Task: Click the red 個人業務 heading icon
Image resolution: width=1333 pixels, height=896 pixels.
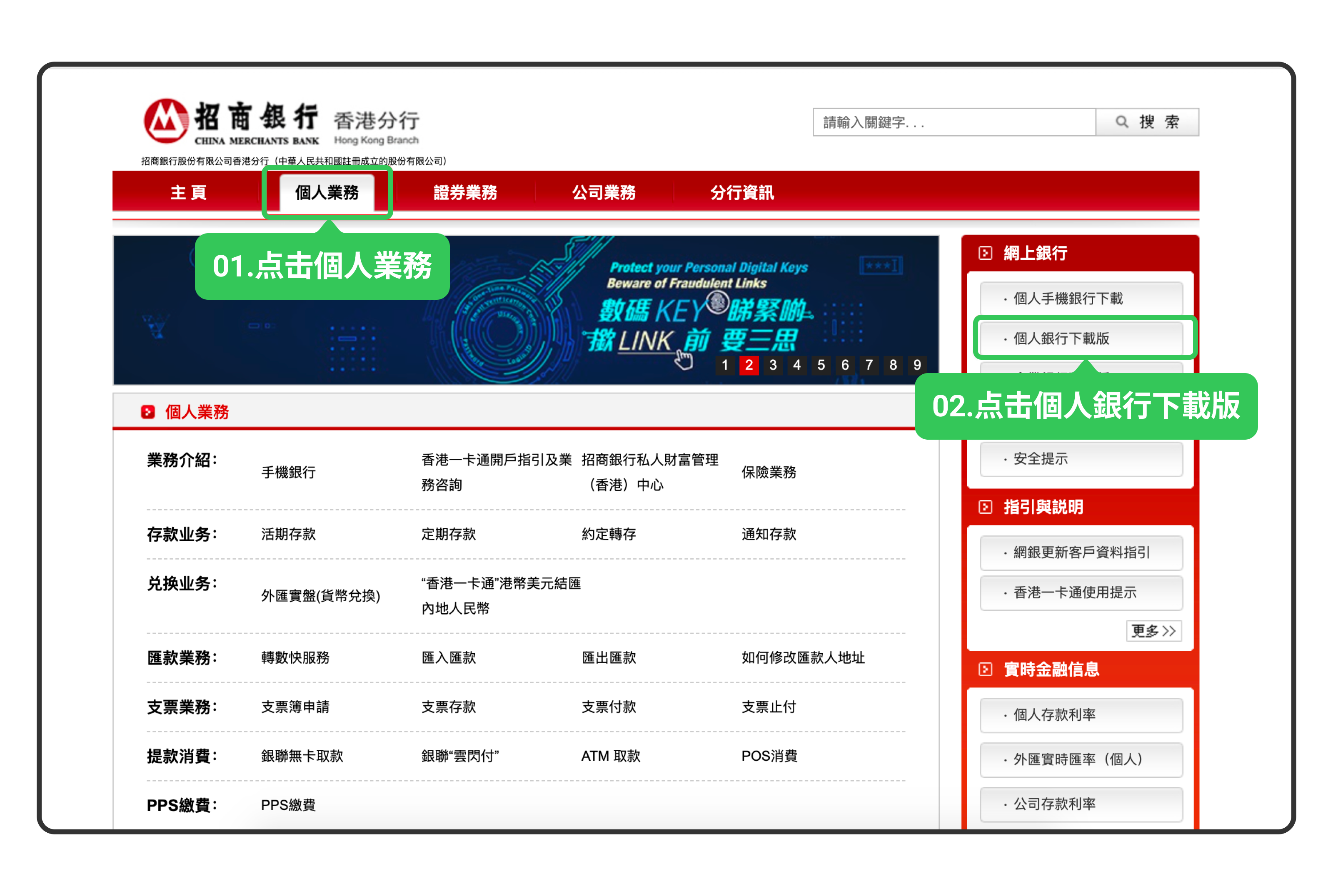Action: tap(147, 412)
